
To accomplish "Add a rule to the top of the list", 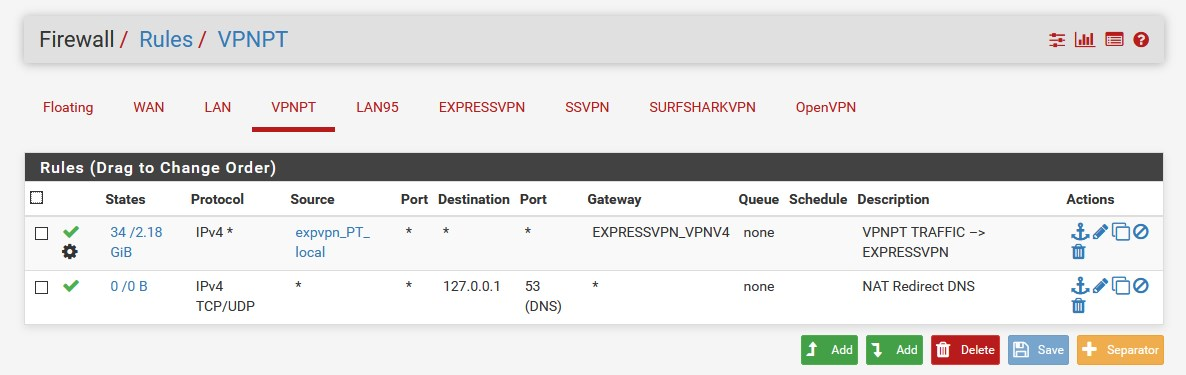I will pyautogui.click(x=830, y=350).
